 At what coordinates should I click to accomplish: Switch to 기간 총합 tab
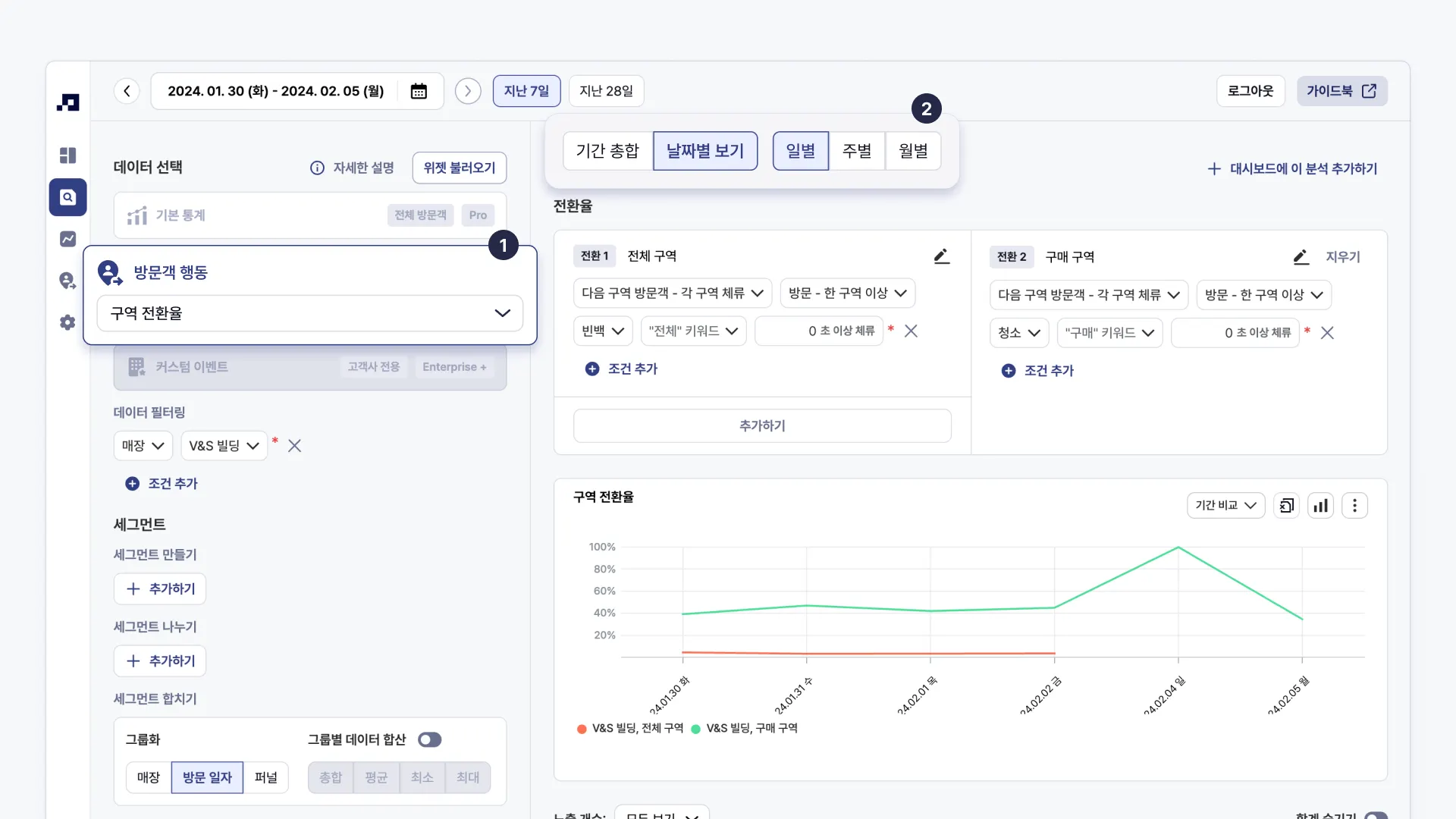(x=607, y=151)
